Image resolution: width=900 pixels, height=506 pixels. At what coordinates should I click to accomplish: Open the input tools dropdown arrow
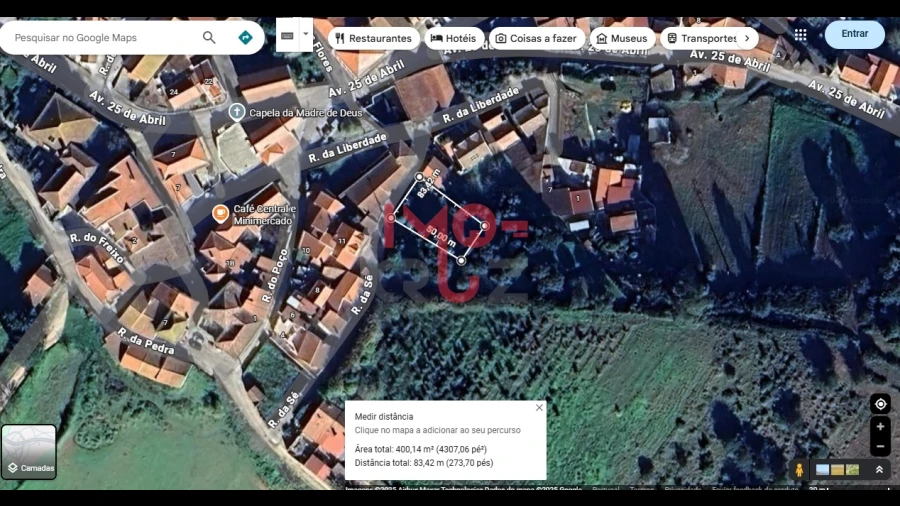(306, 35)
